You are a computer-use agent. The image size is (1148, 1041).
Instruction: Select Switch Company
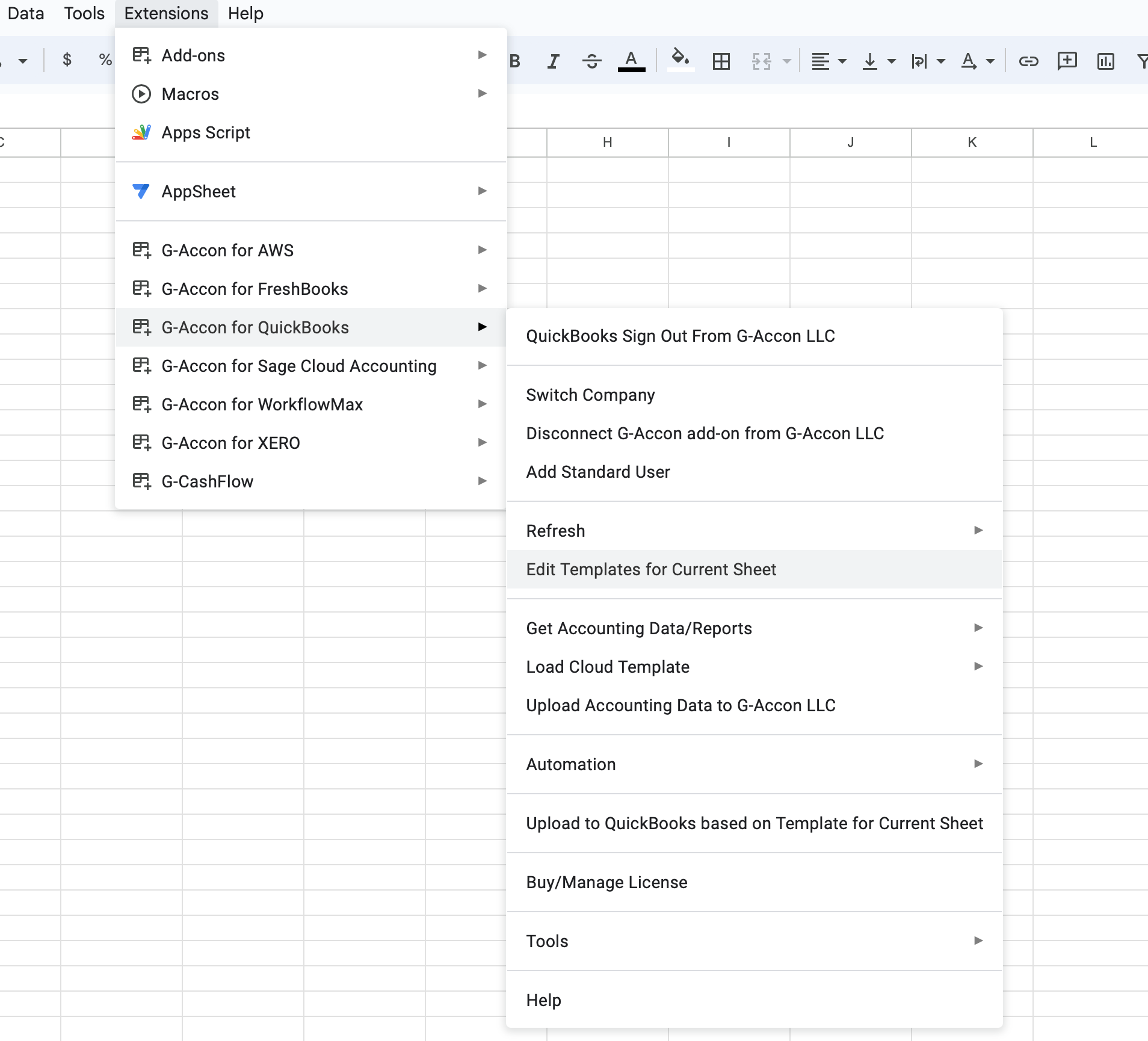pos(755,395)
